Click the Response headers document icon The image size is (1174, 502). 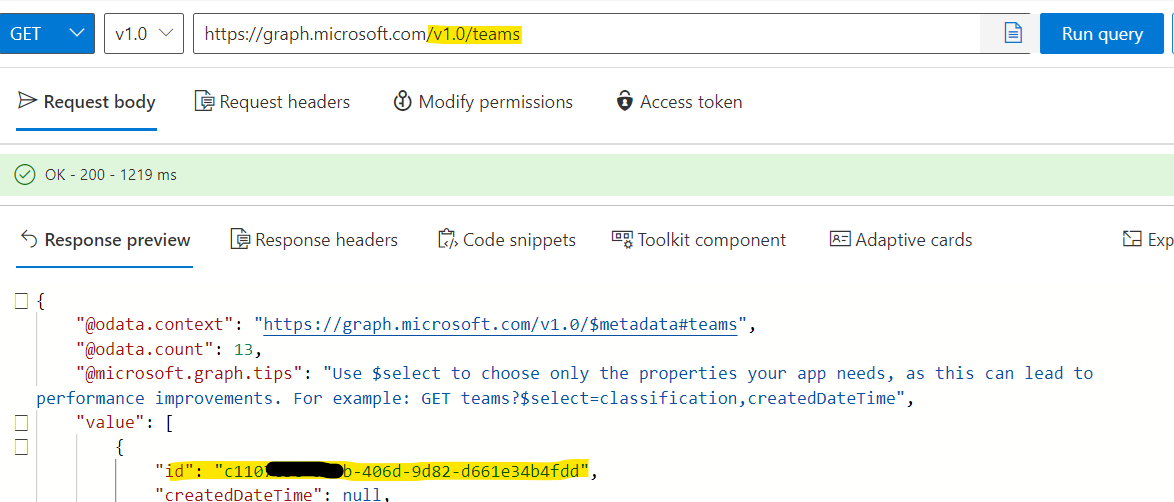tap(240, 239)
